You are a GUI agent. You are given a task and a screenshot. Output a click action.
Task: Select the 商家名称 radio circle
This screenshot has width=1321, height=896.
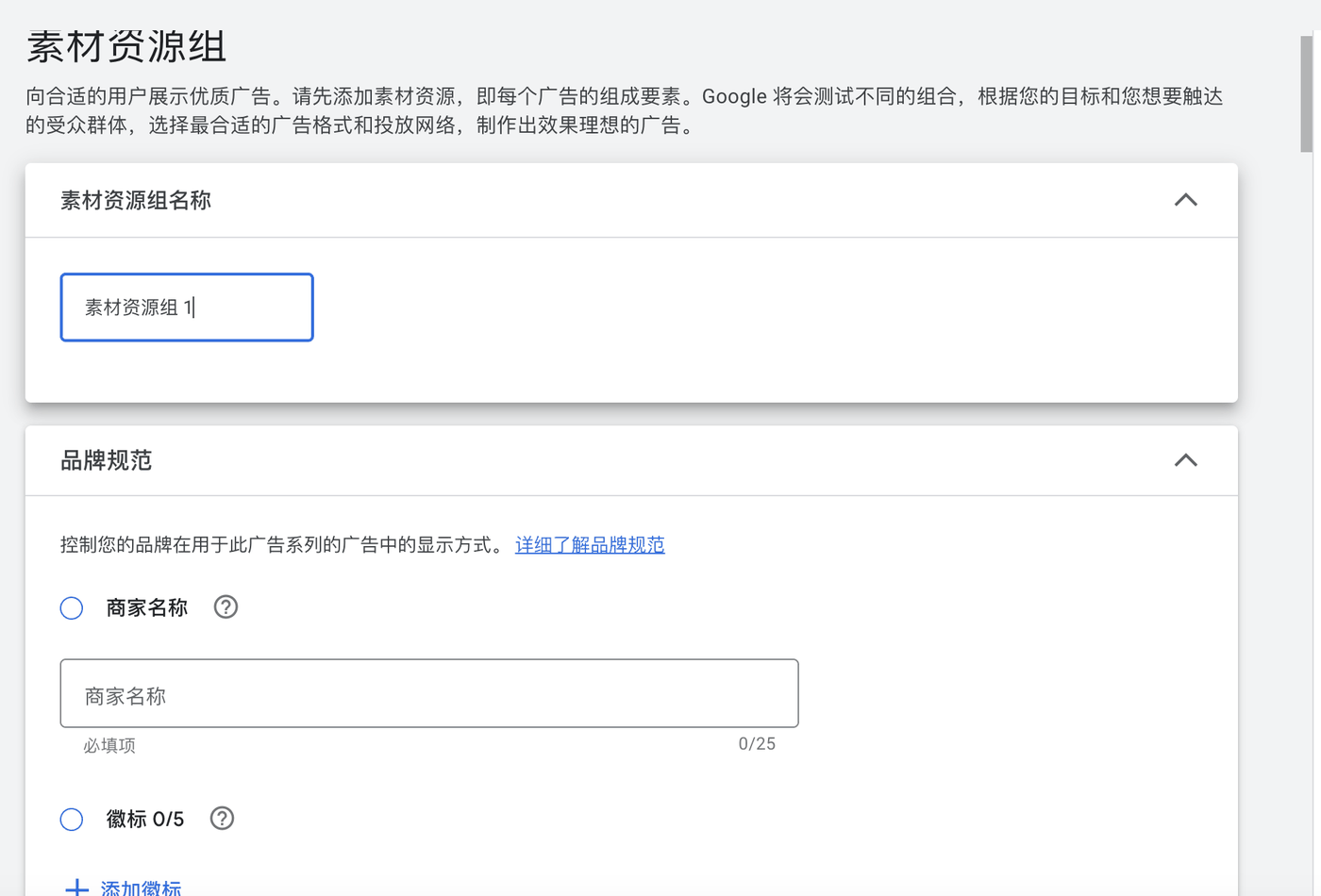pos(72,608)
